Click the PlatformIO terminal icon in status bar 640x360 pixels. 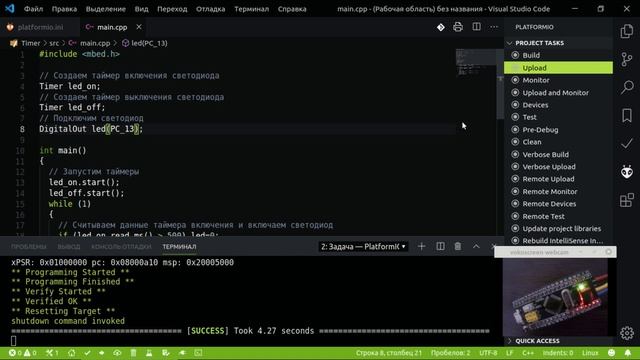pos(198,353)
